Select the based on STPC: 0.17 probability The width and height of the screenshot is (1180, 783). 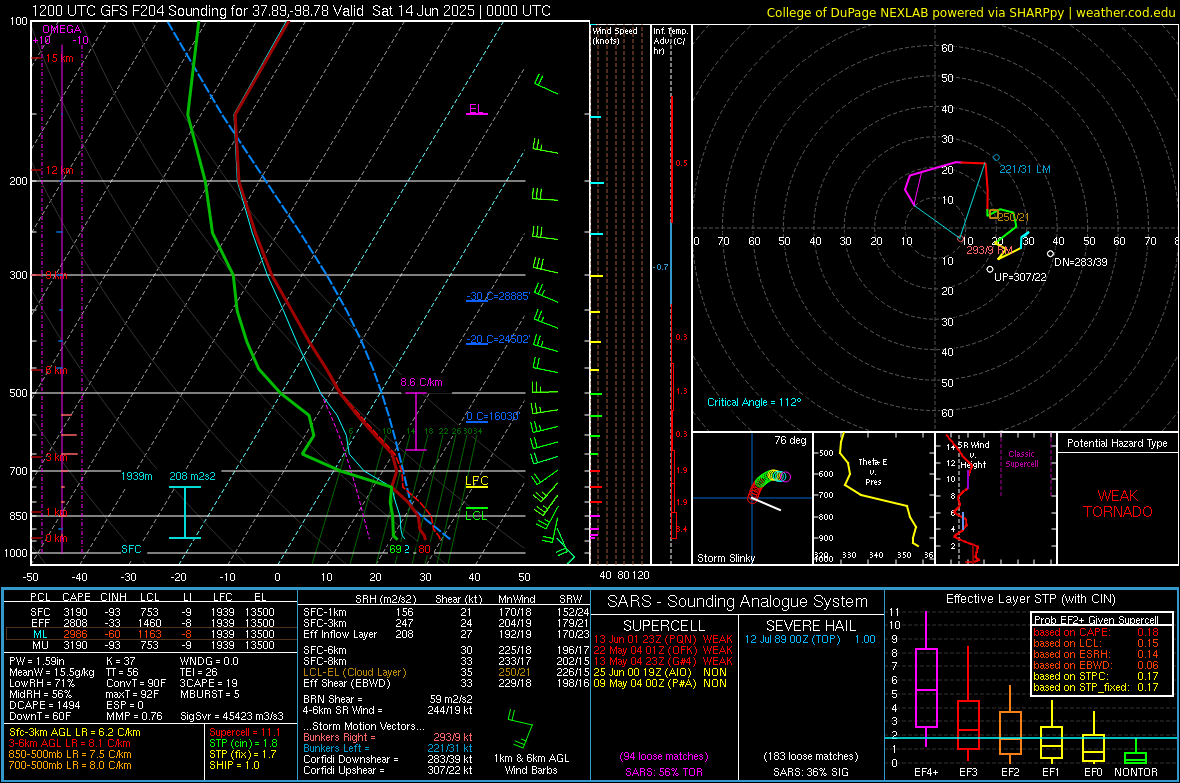tap(1096, 676)
